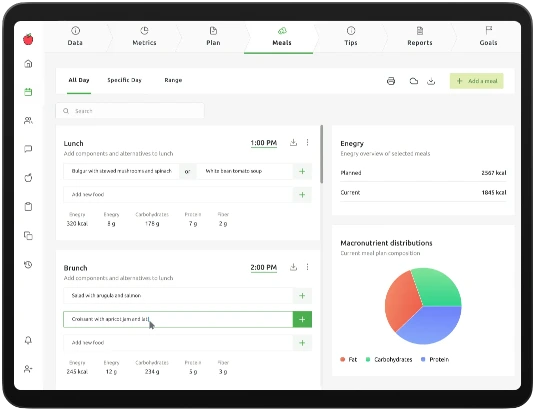Add alternative to Bulgur lunch row
This screenshot has width=535, height=411.
[302, 171]
